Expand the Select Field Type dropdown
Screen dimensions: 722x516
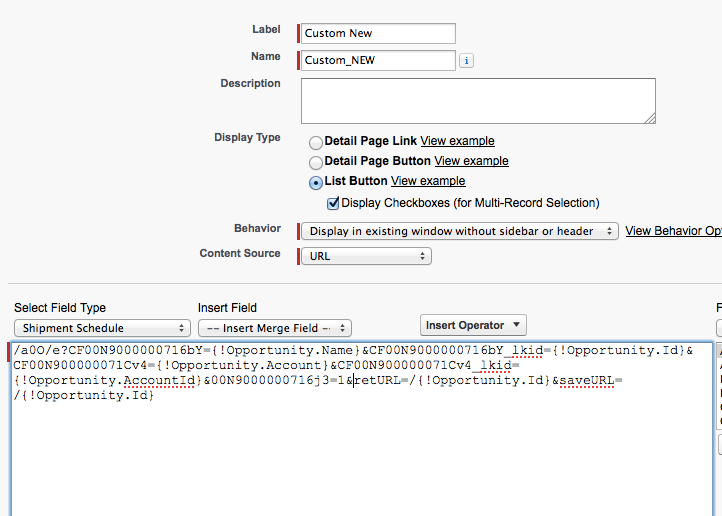point(102,328)
